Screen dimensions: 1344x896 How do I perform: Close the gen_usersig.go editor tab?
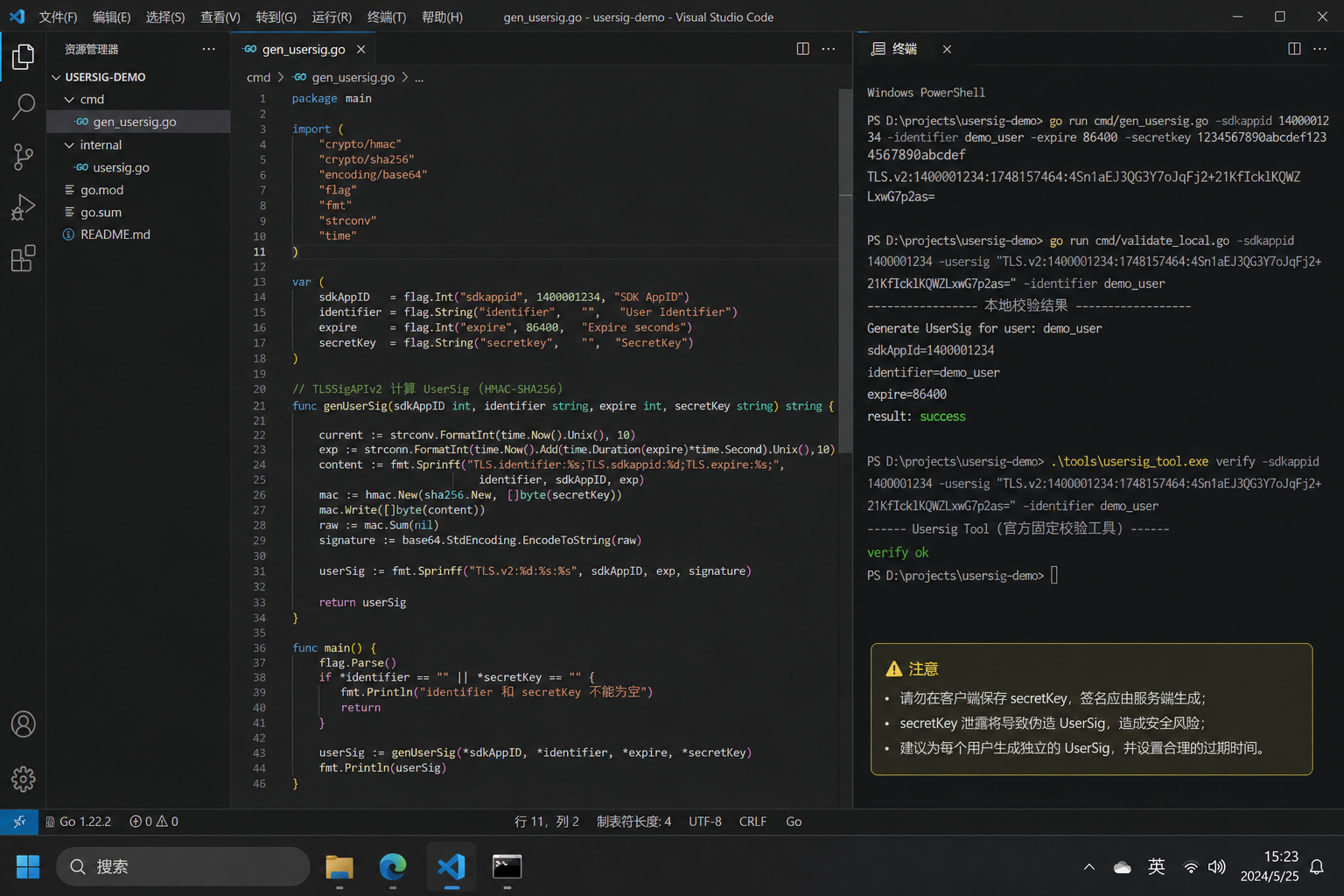coord(360,49)
